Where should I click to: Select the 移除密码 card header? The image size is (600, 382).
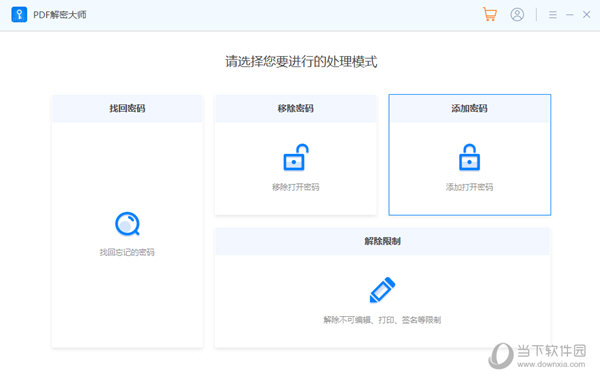296,108
